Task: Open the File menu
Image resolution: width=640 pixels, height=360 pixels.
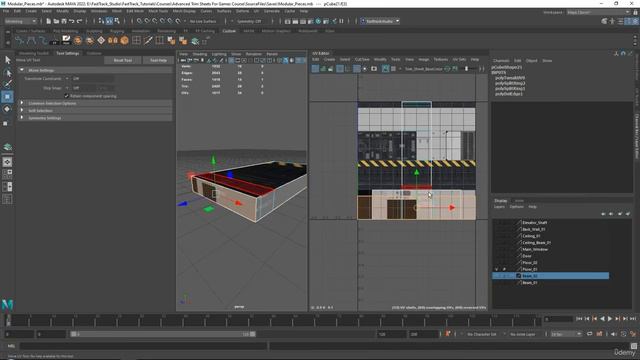Action: [6, 11]
